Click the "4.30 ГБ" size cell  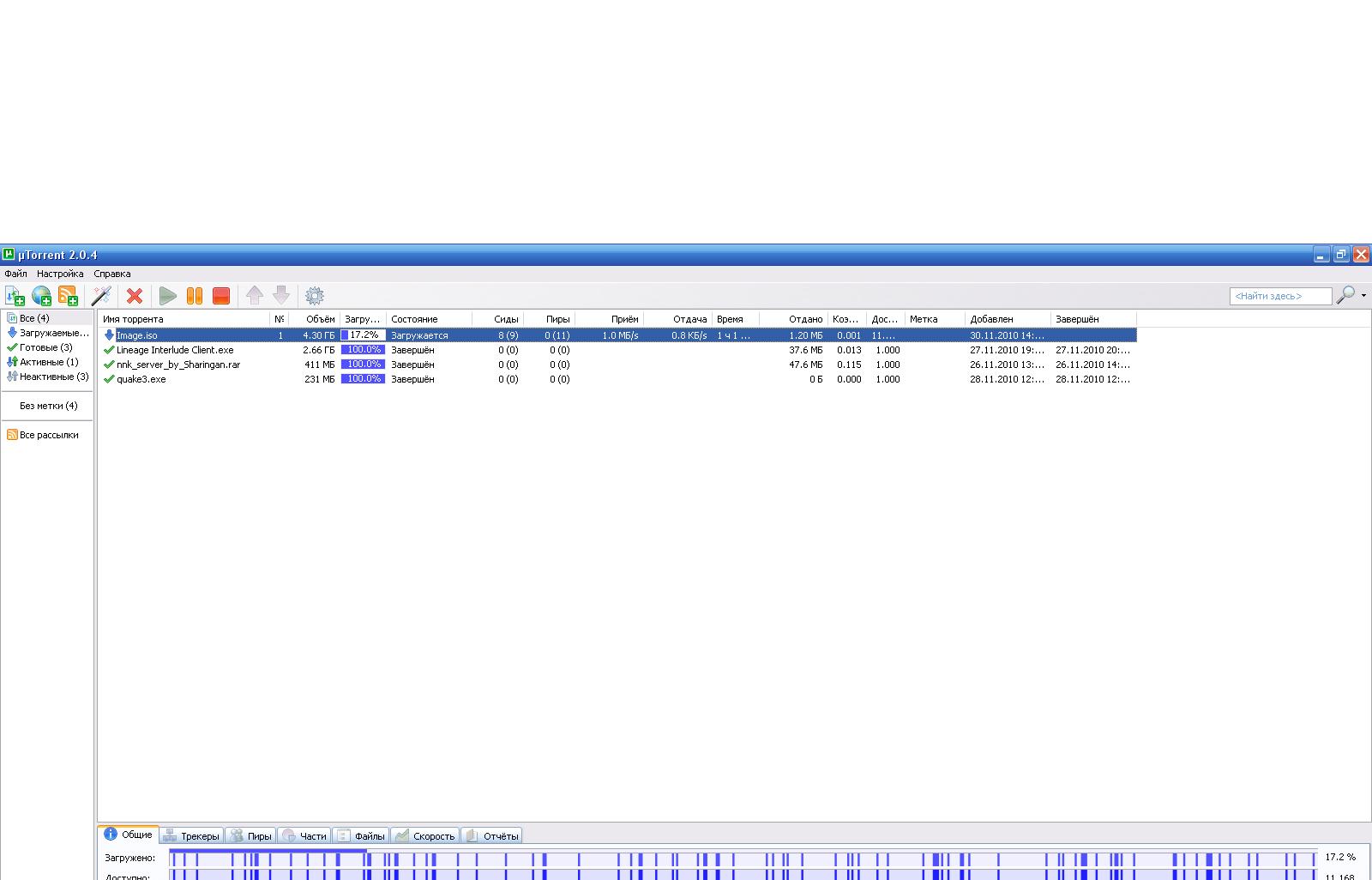coord(319,335)
